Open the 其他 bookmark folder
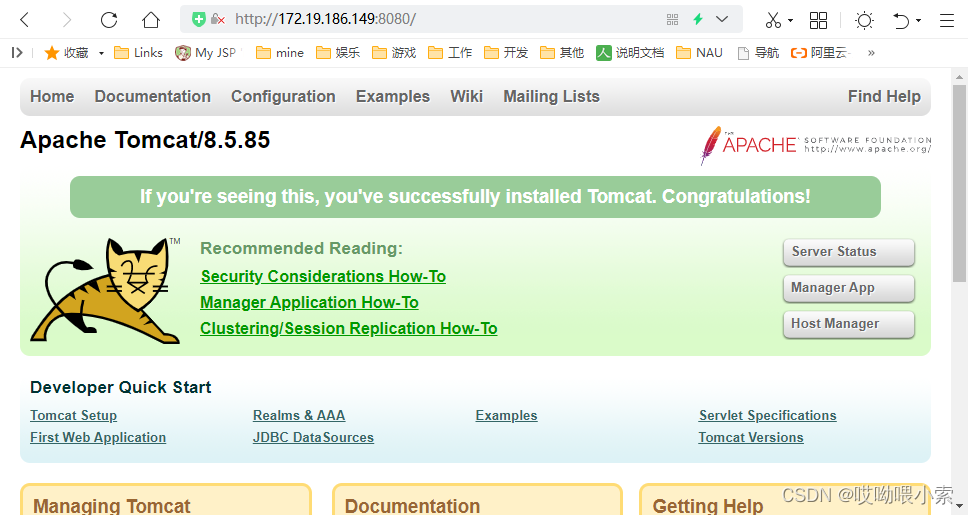Viewport: 968px width, 515px height. 562,52
